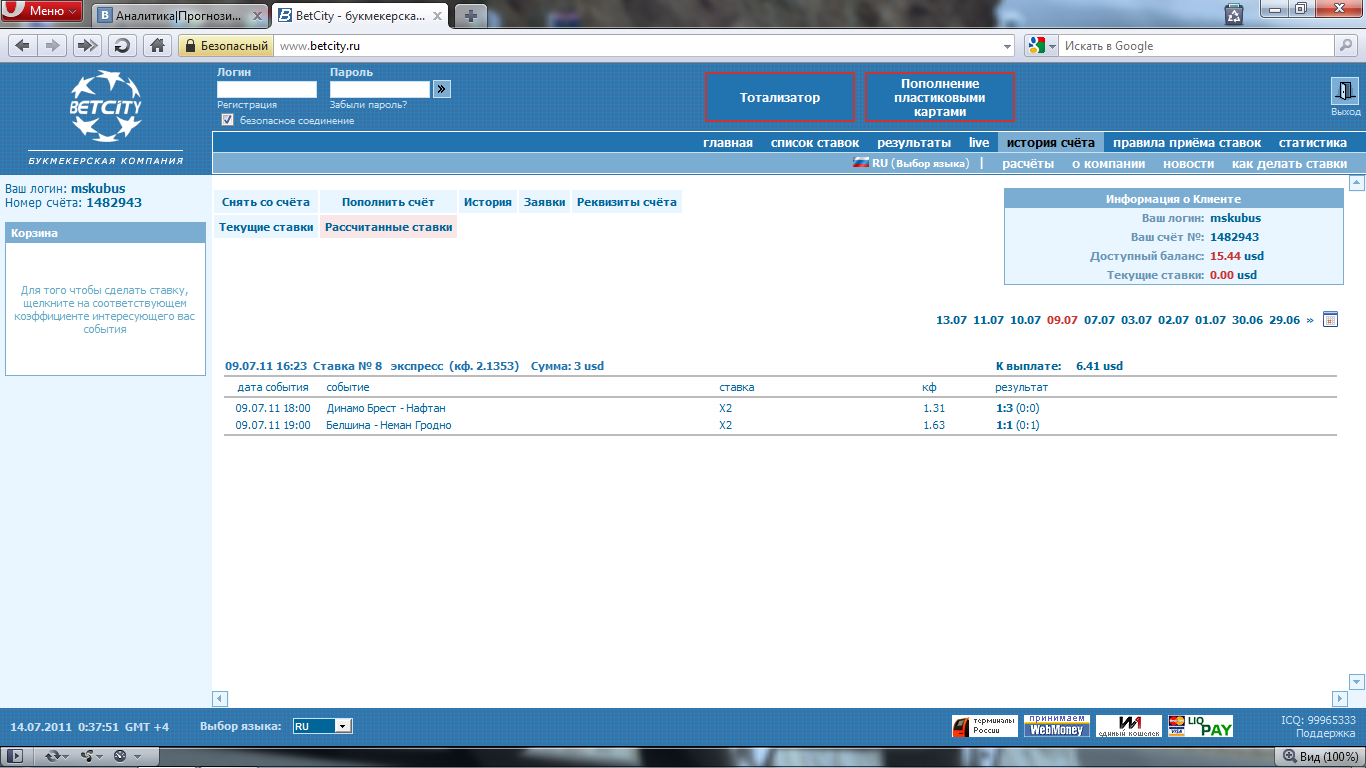Open the История tab
1366x768 pixels.
(x=488, y=202)
